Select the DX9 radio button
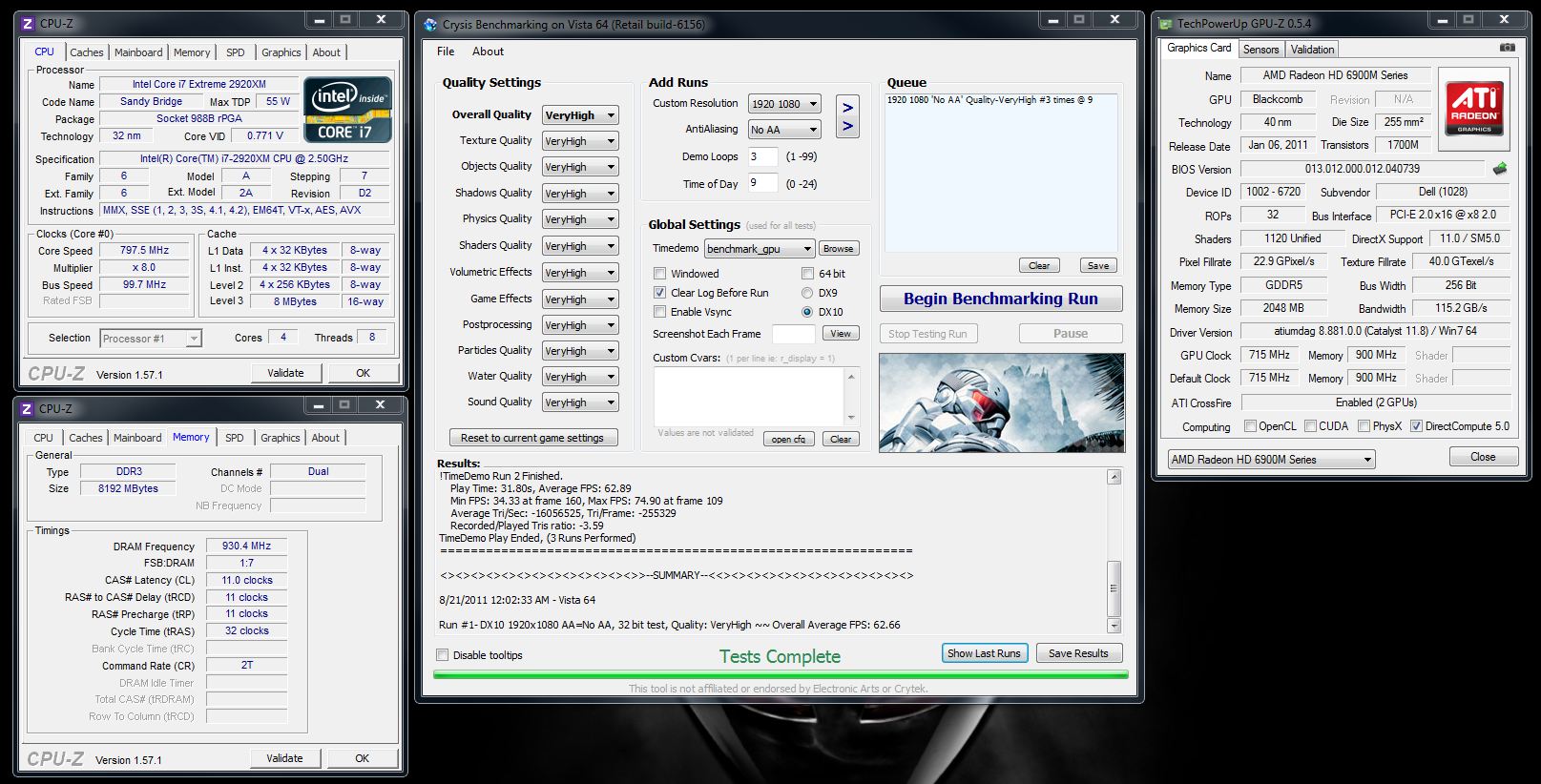 pos(807,293)
